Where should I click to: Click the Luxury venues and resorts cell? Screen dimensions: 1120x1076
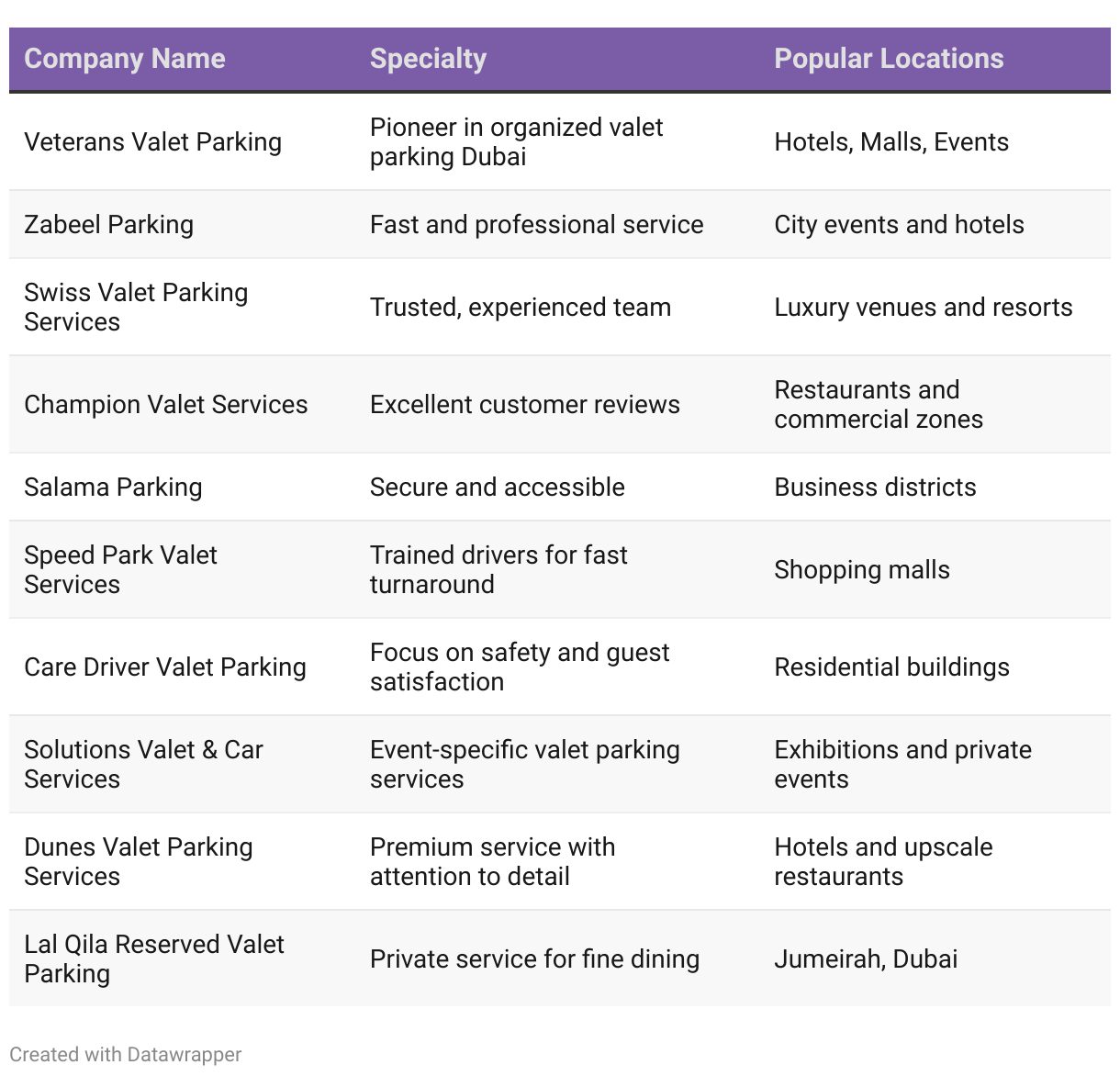[x=924, y=307]
